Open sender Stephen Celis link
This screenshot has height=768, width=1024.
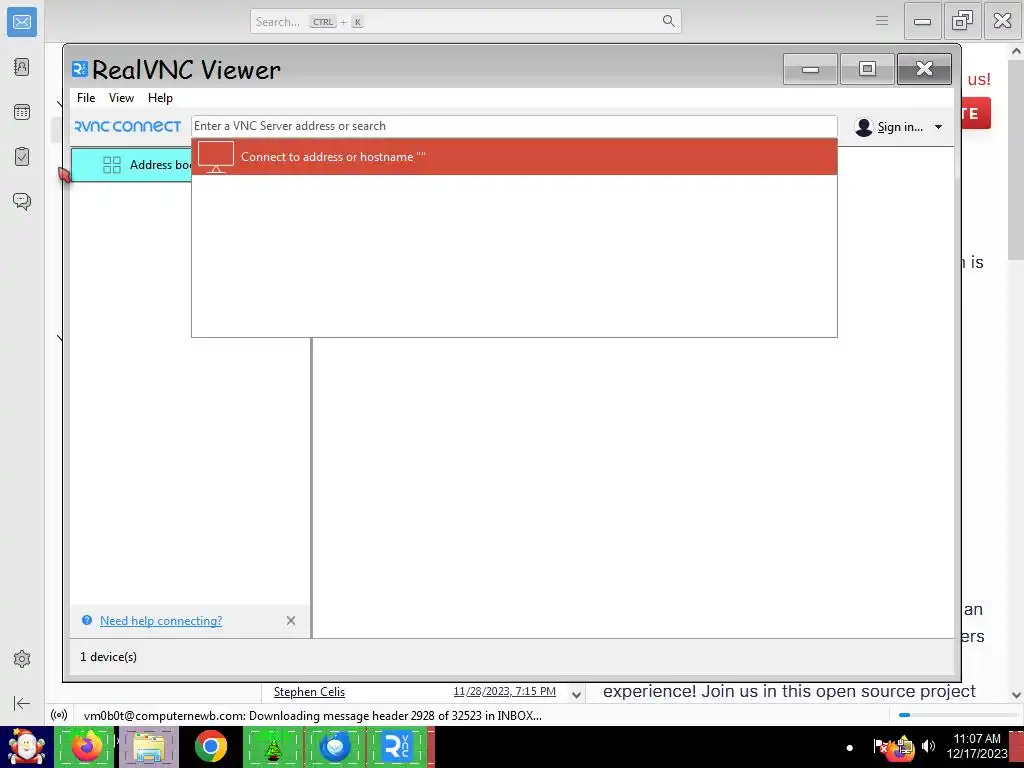pyautogui.click(x=309, y=692)
